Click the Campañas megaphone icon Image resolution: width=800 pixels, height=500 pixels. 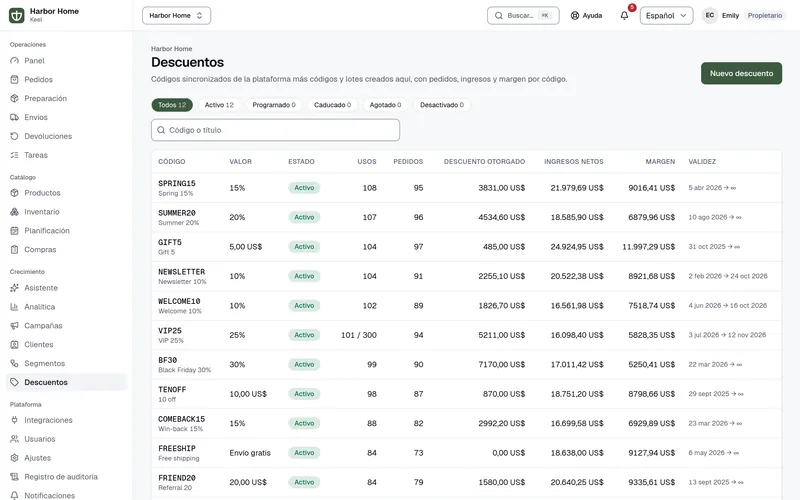click(x=14, y=326)
